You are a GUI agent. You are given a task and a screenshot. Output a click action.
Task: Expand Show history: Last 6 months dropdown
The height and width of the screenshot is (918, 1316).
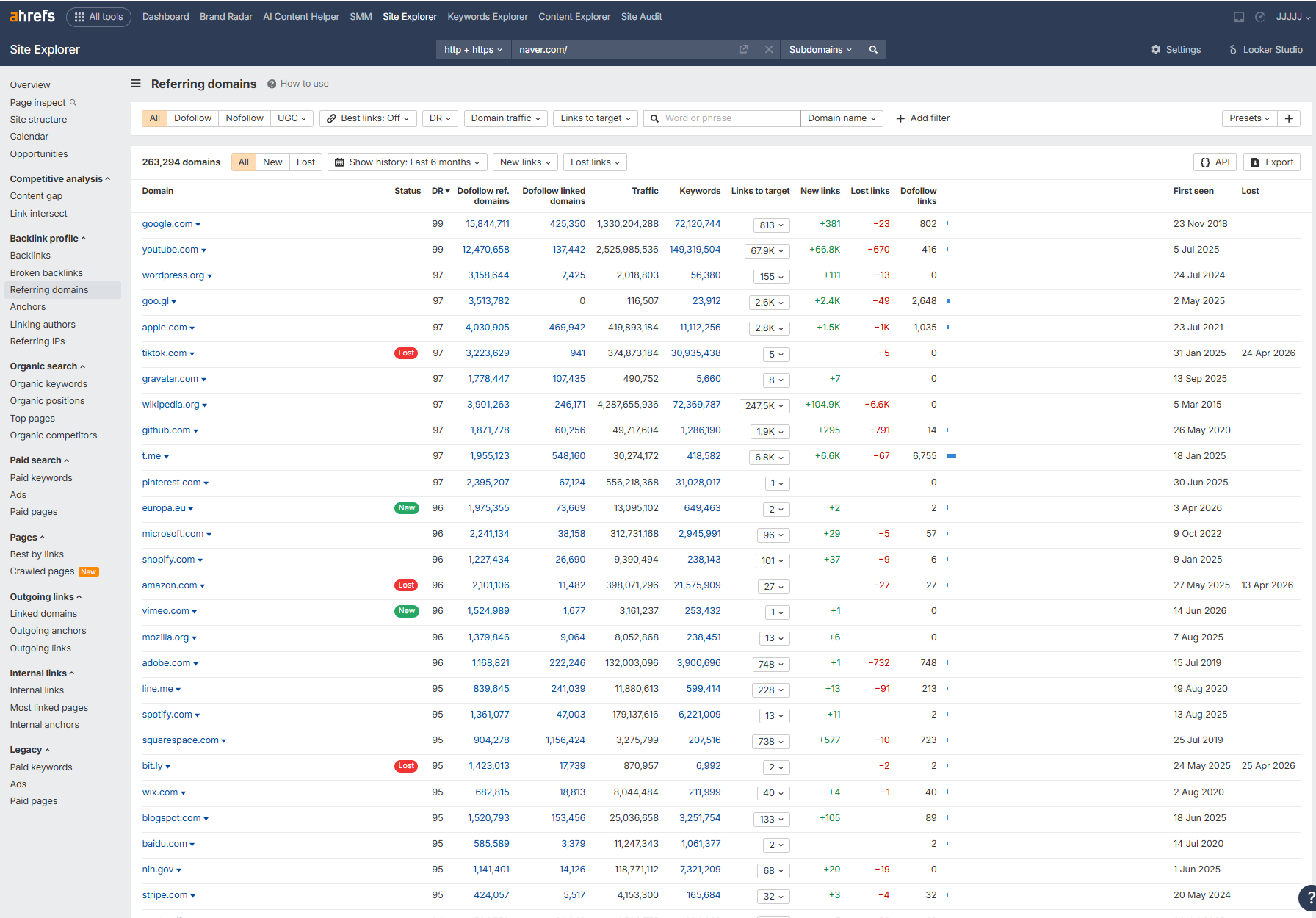[408, 162]
